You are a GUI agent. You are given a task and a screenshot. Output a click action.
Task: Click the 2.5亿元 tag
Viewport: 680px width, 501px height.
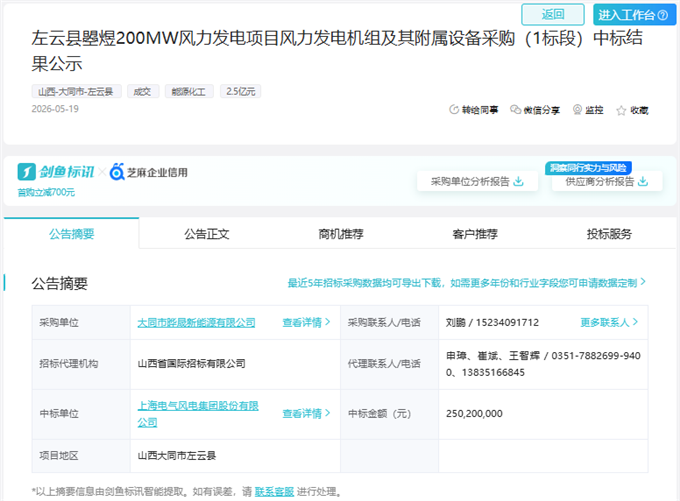pos(240,92)
